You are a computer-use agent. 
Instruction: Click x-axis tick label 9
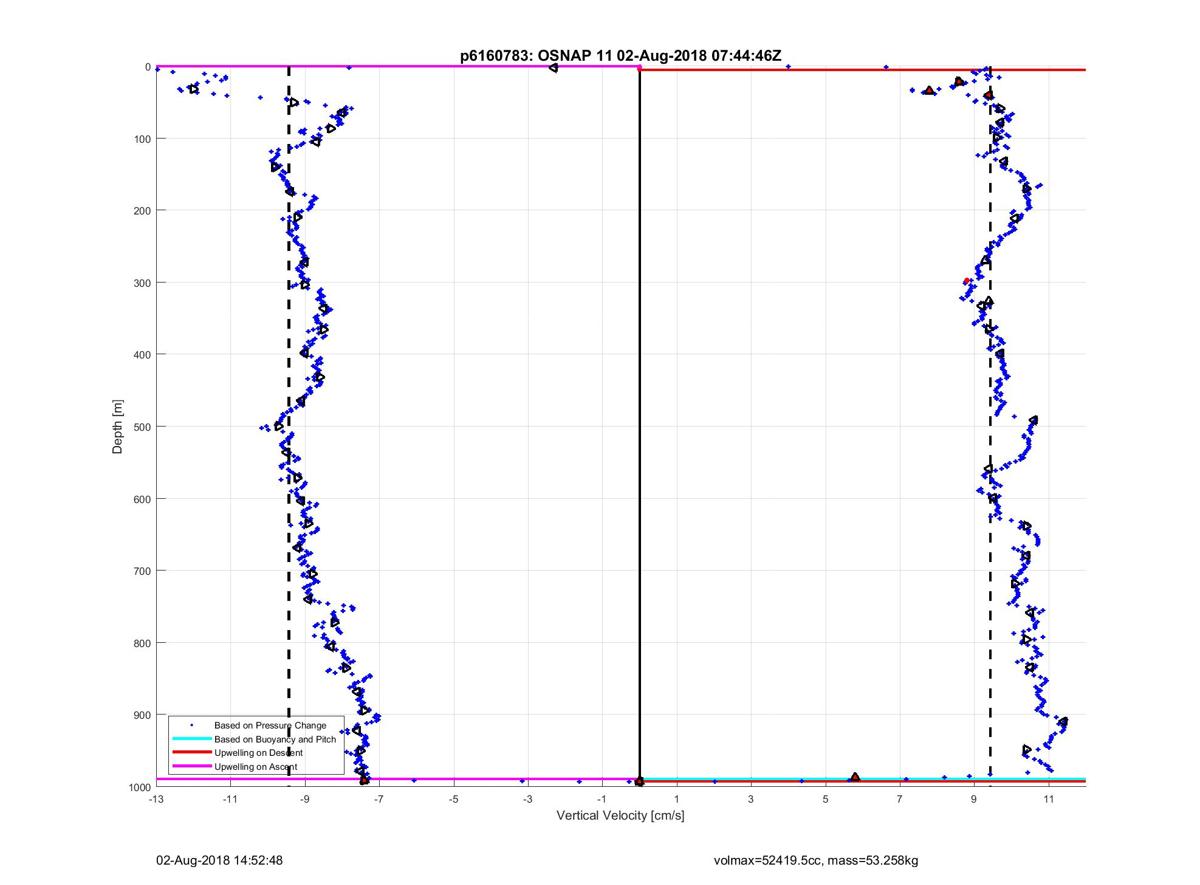point(974,799)
